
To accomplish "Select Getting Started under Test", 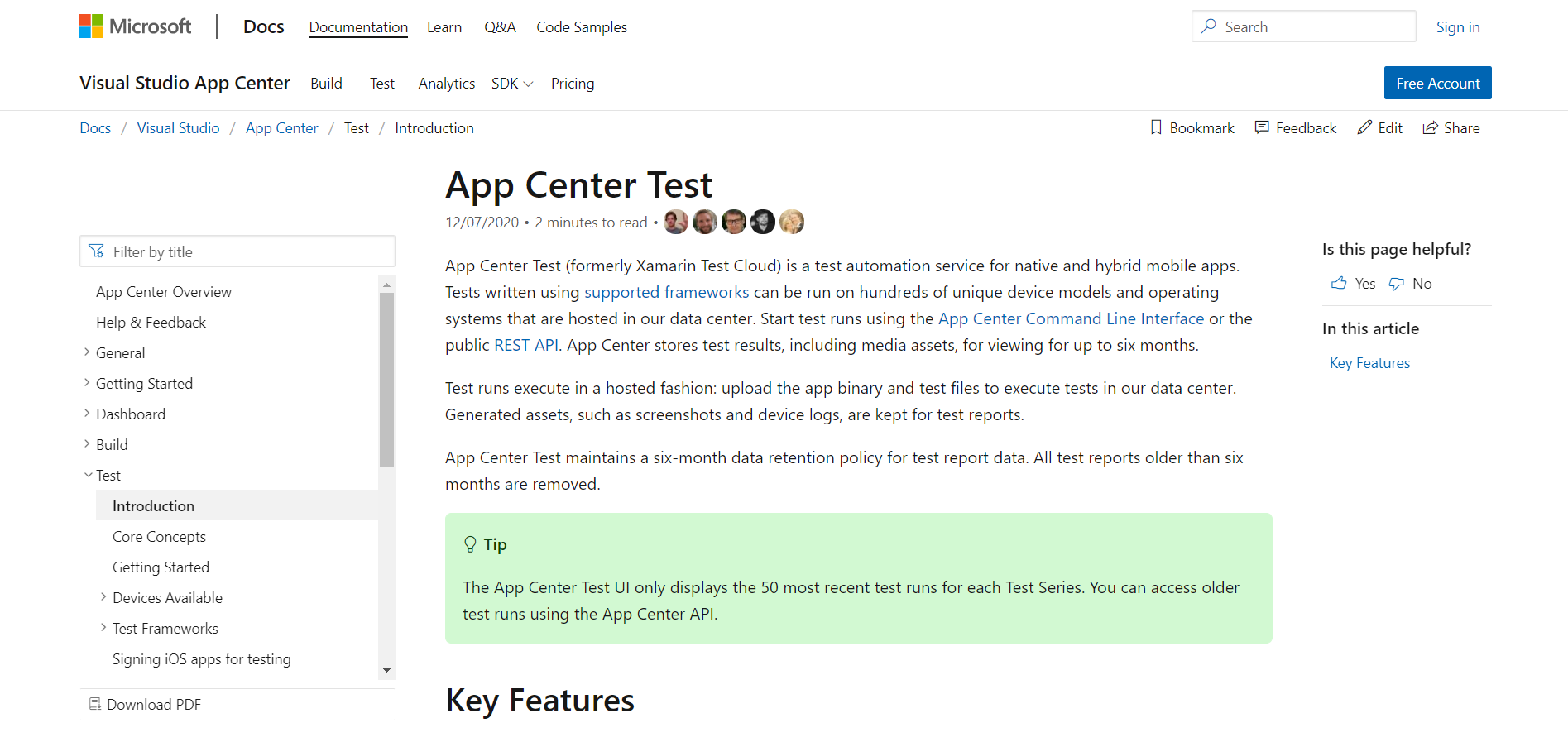I will click(161, 567).
